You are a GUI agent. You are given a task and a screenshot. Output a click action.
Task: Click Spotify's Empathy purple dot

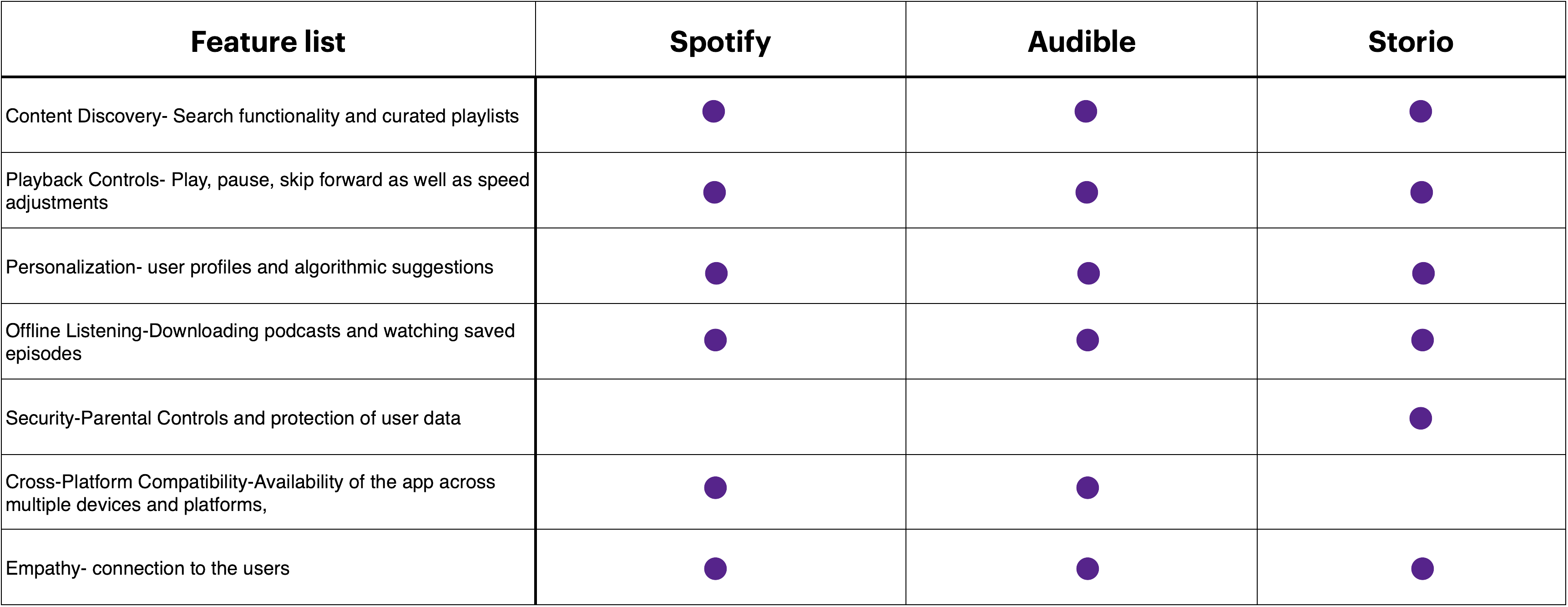tap(715, 569)
